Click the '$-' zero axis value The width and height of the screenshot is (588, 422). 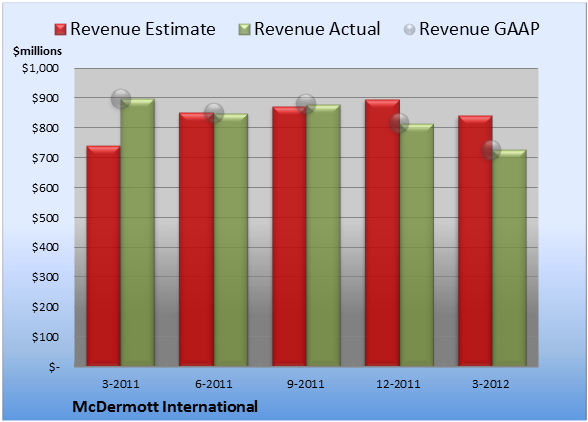(x=54, y=367)
